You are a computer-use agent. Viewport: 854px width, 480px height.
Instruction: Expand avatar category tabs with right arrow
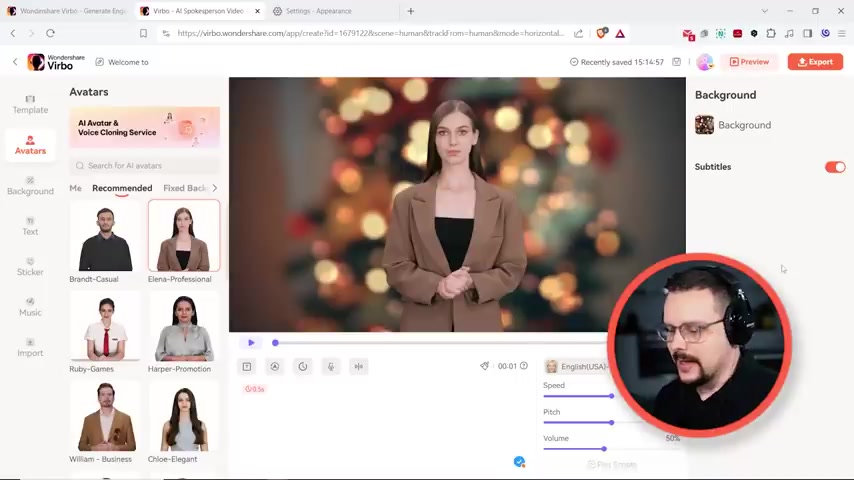(x=214, y=188)
